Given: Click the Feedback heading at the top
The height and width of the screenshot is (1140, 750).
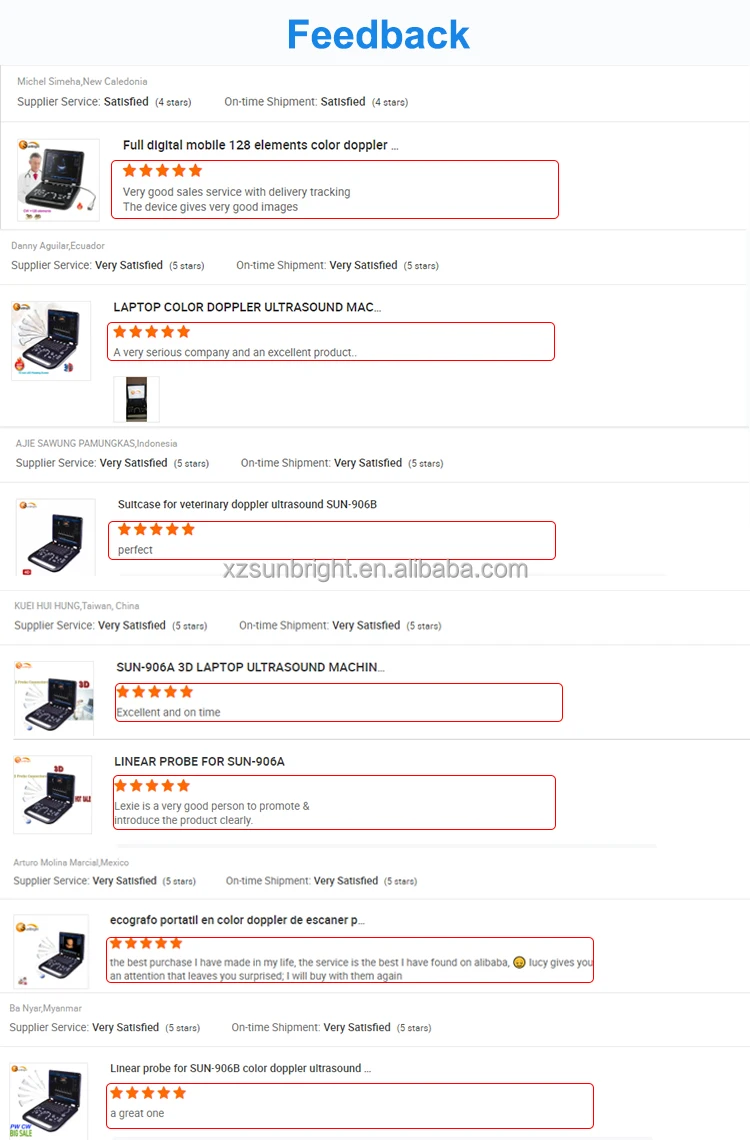Looking at the screenshot, I should click(378, 35).
